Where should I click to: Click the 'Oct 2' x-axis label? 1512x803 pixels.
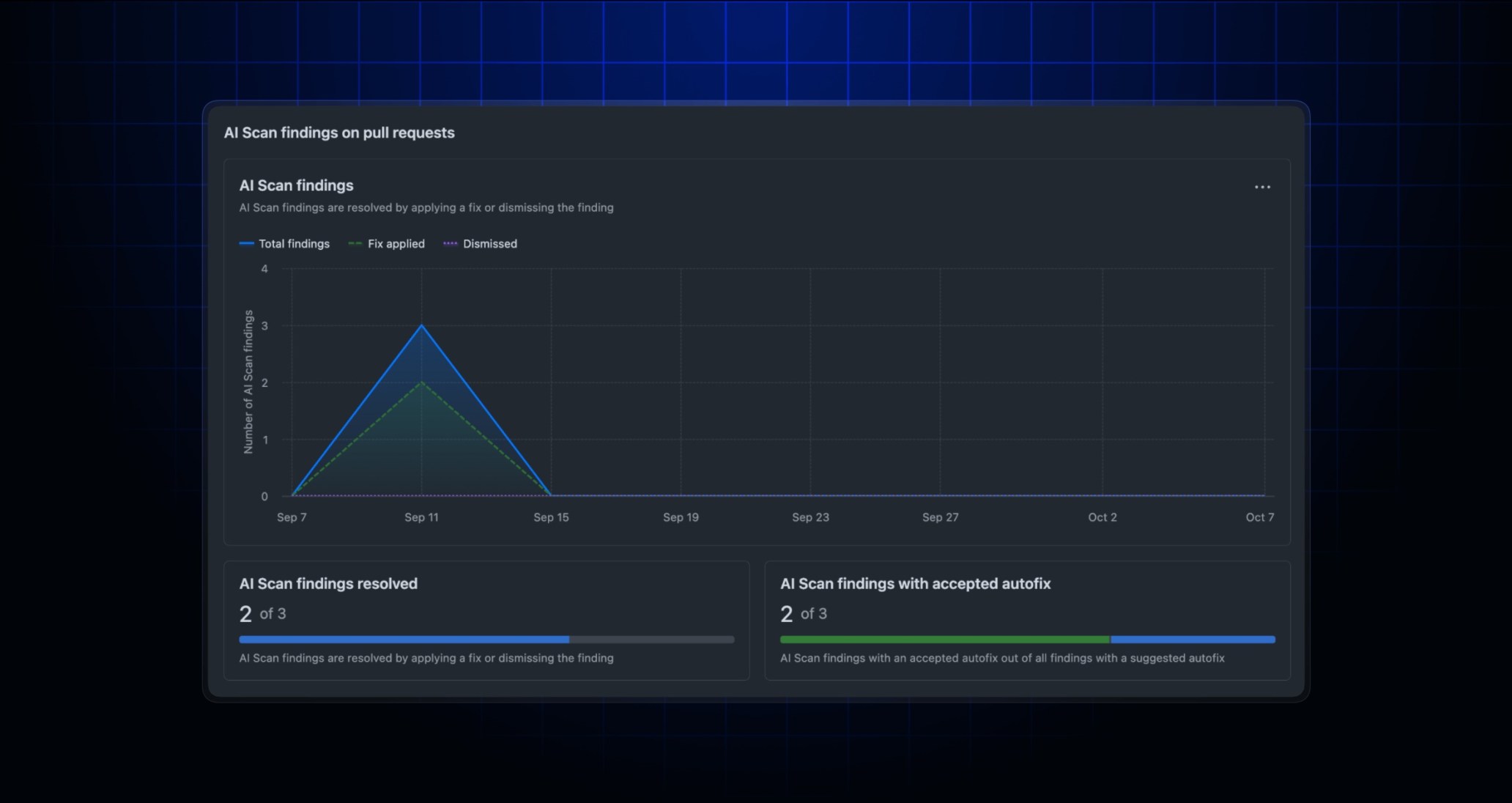coord(1102,517)
